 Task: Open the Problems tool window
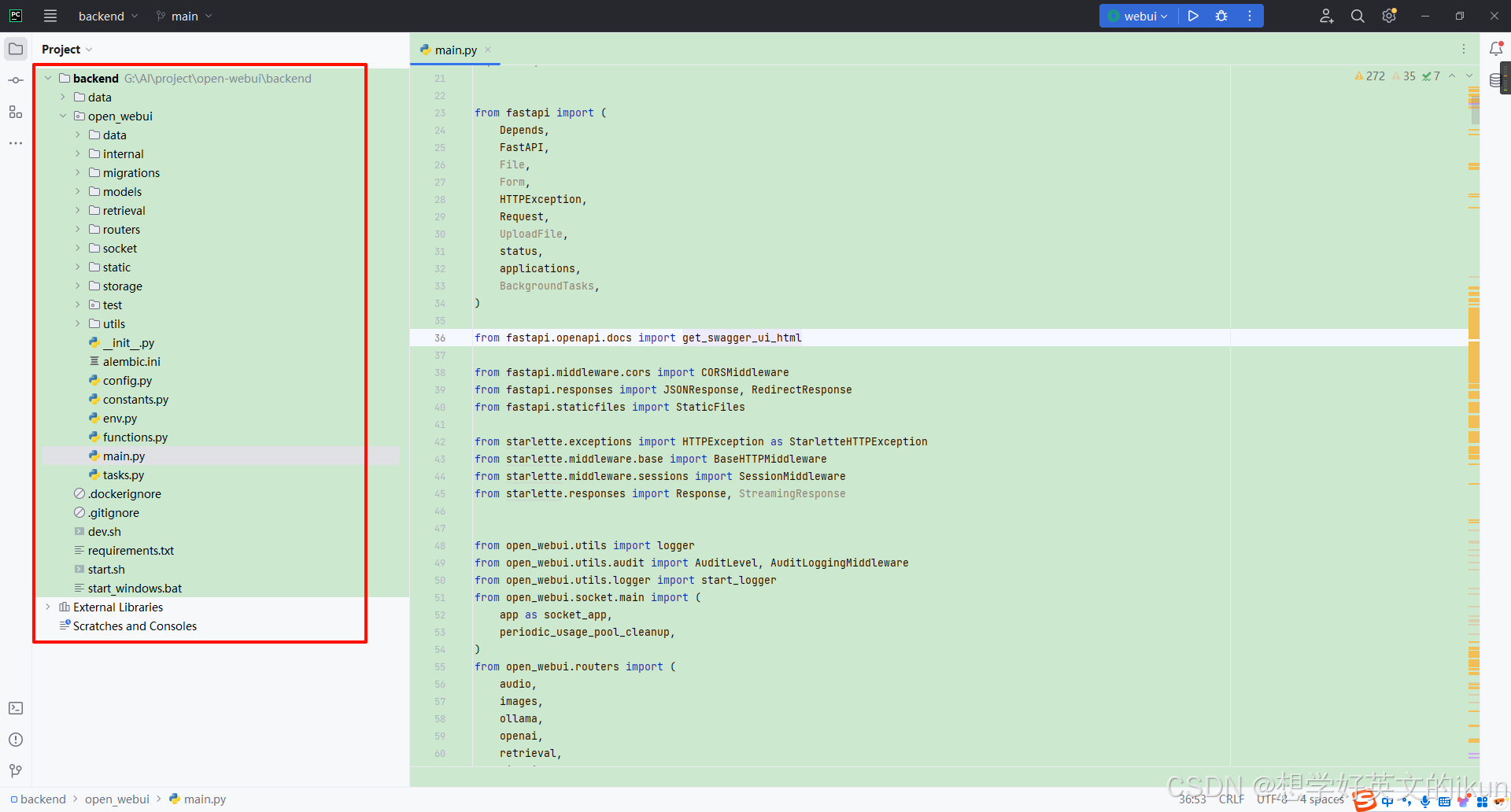16,740
